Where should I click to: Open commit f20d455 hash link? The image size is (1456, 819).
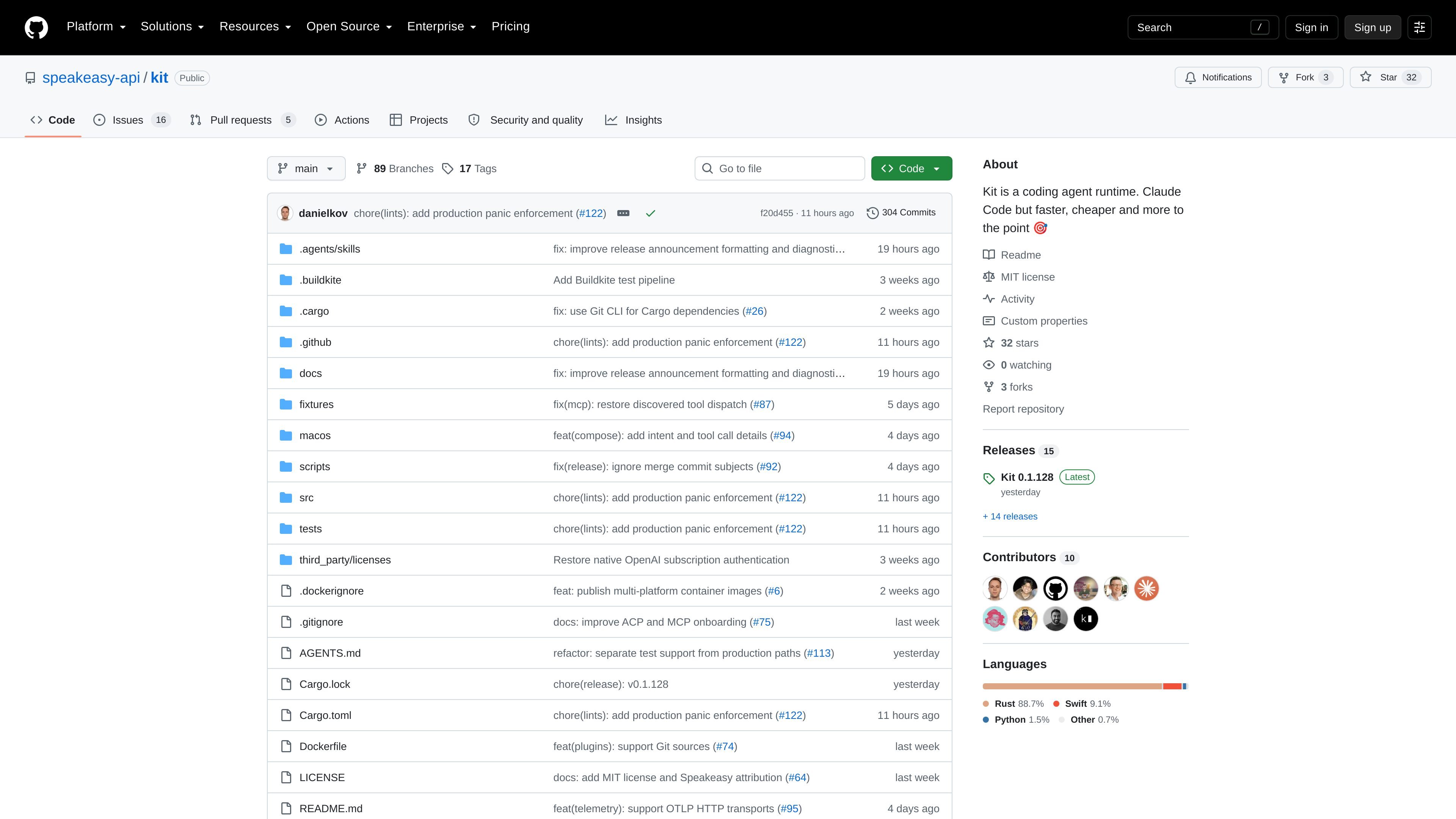click(777, 213)
